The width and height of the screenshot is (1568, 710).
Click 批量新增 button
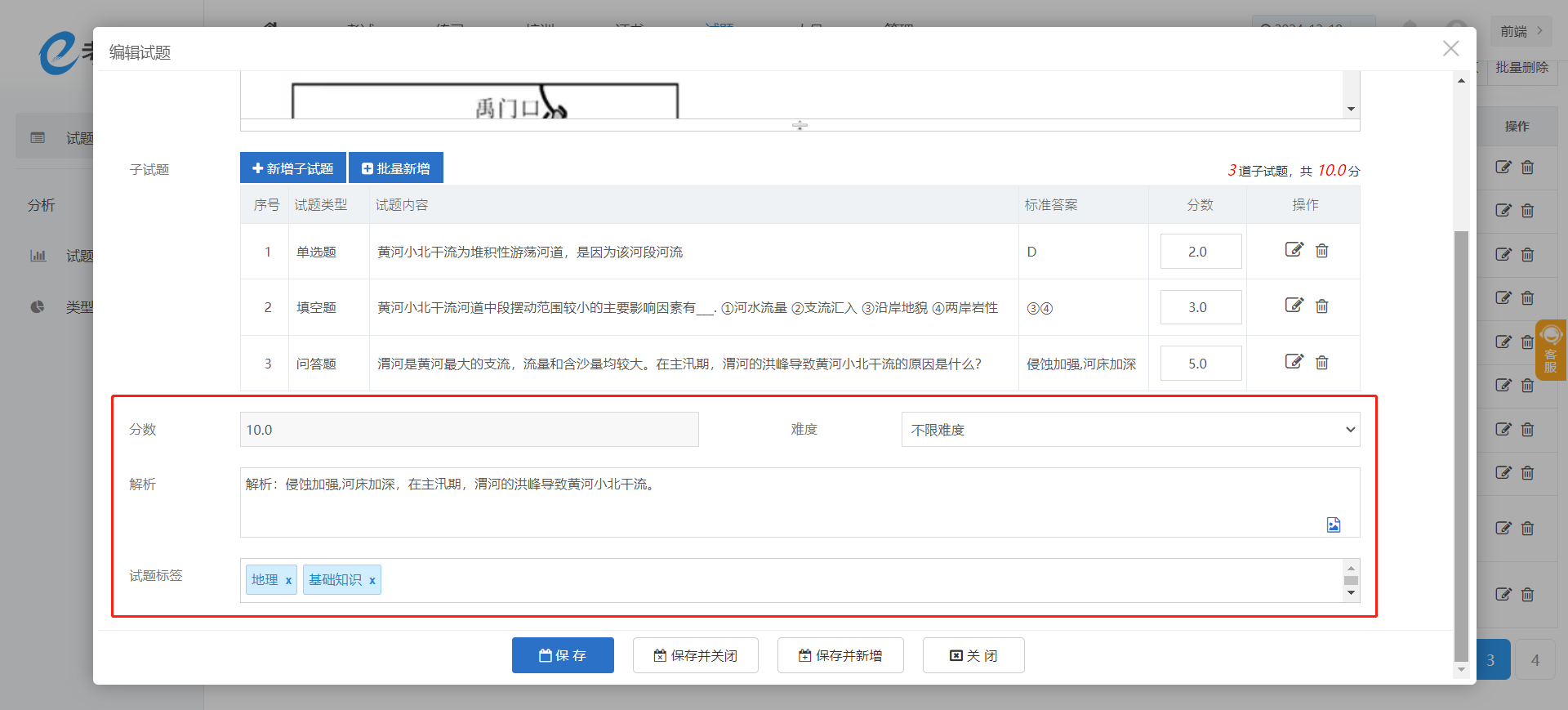(396, 168)
